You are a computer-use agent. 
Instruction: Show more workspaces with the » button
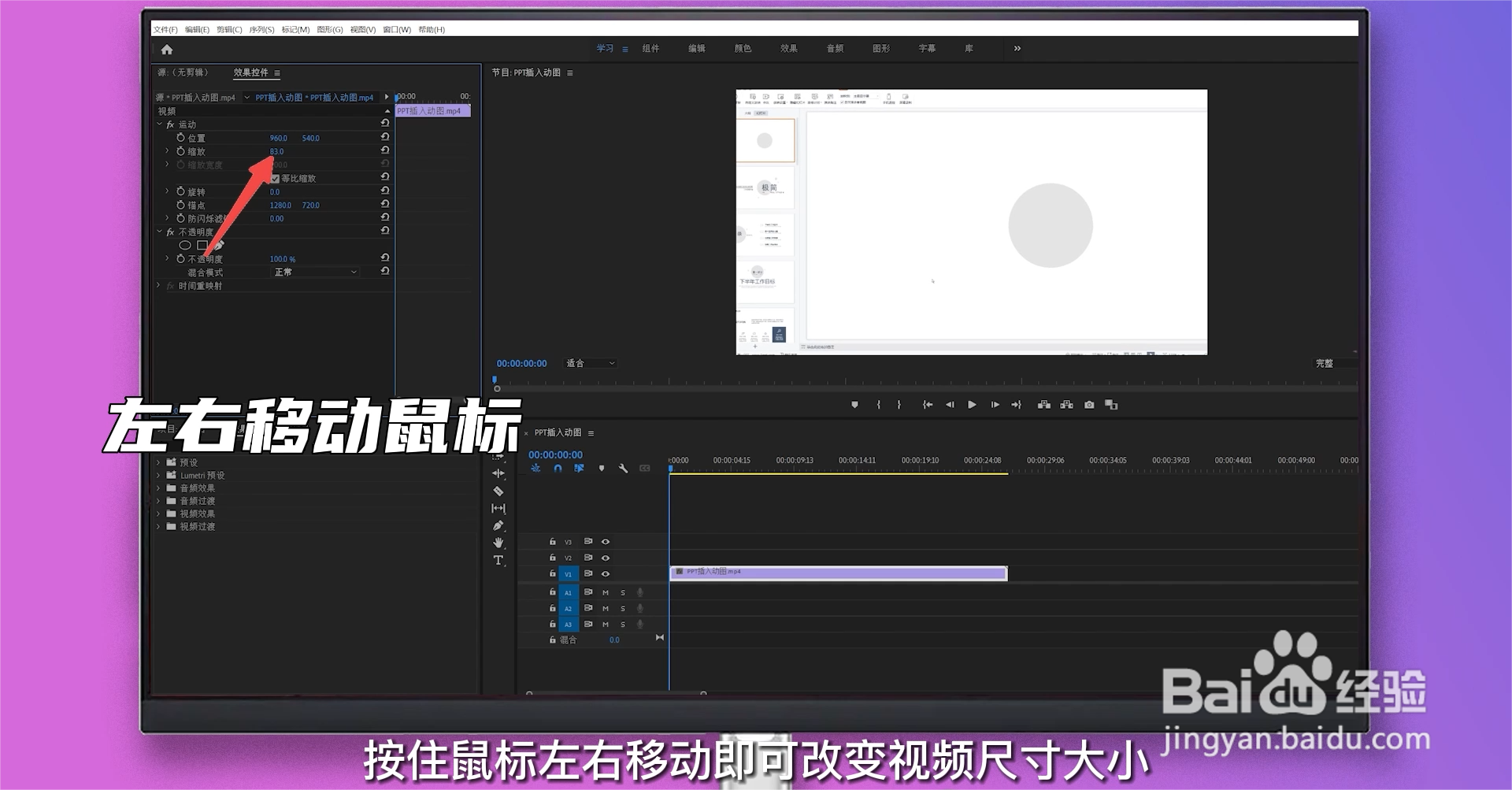(1017, 48)
